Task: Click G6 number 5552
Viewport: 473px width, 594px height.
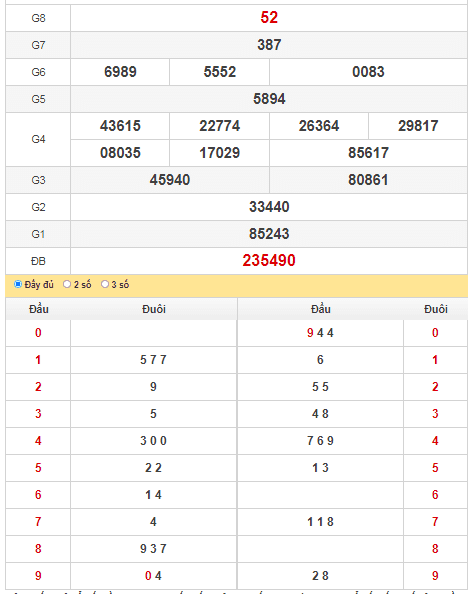Action: click(220, 72)
